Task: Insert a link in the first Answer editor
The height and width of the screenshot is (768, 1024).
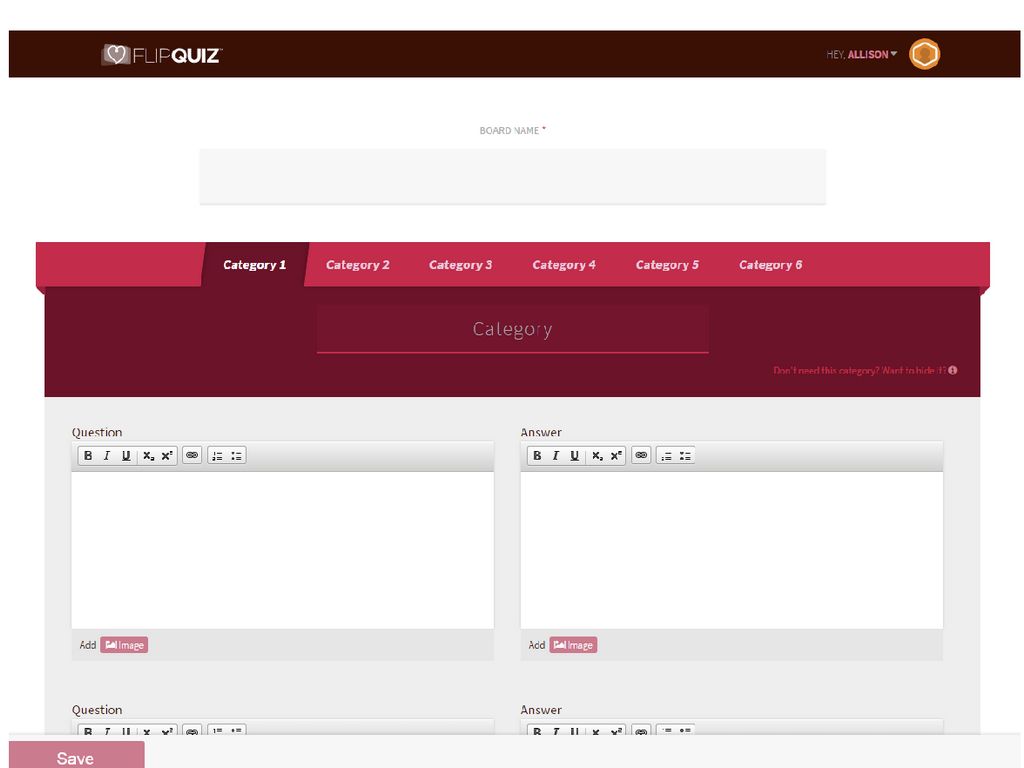Action: point(641,456)
